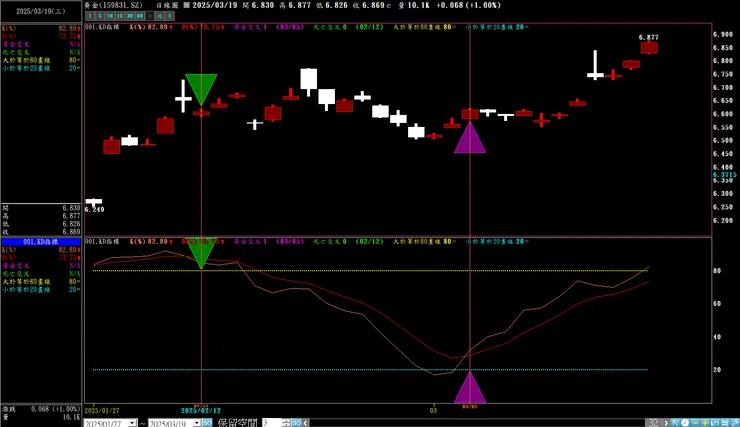The width and height of the screenshot is (740, 427).
Task: Click the yellow plus zoom-in icon
Action: (x=705, y=423)
